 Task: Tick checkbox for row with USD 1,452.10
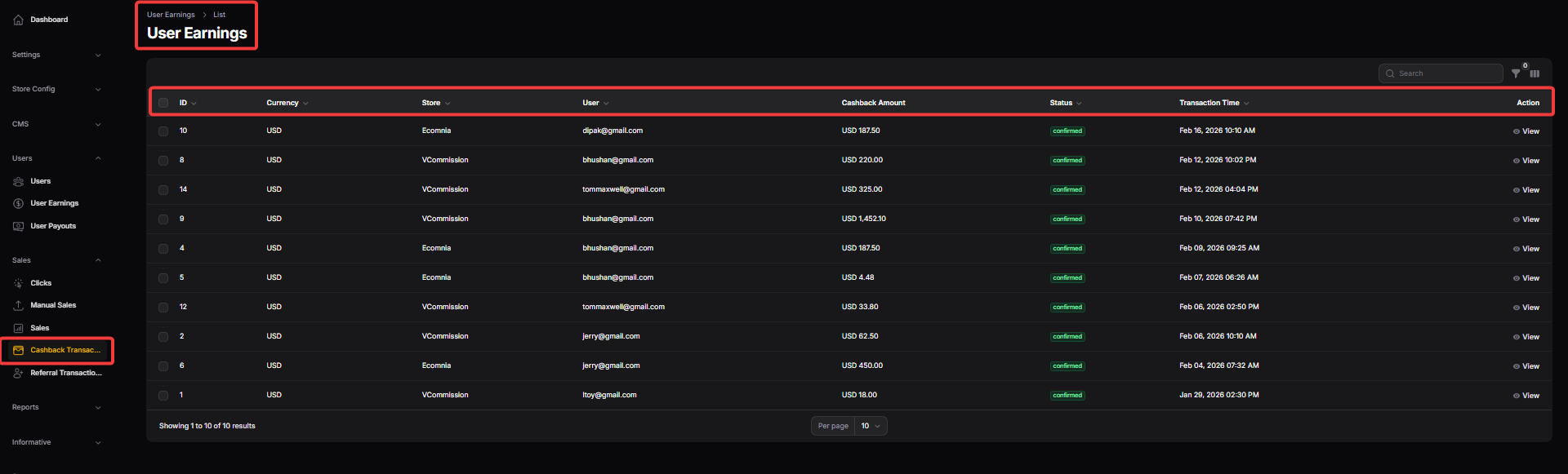[163, 219]
